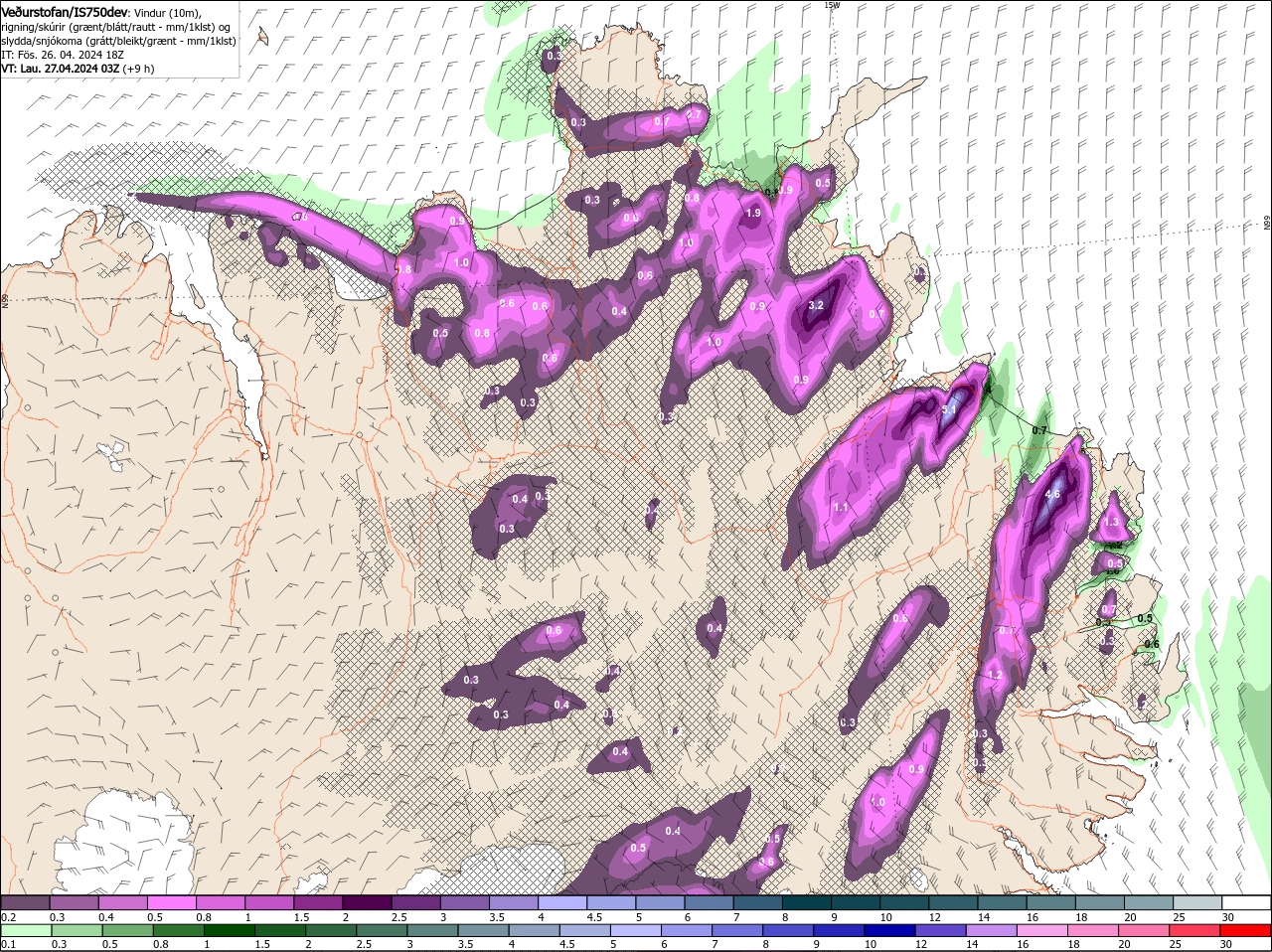The width and height of the screenshot is (1272, 952).
Task: Click the 1.9 snowfall value on the map
Action: tap(753, 213)
